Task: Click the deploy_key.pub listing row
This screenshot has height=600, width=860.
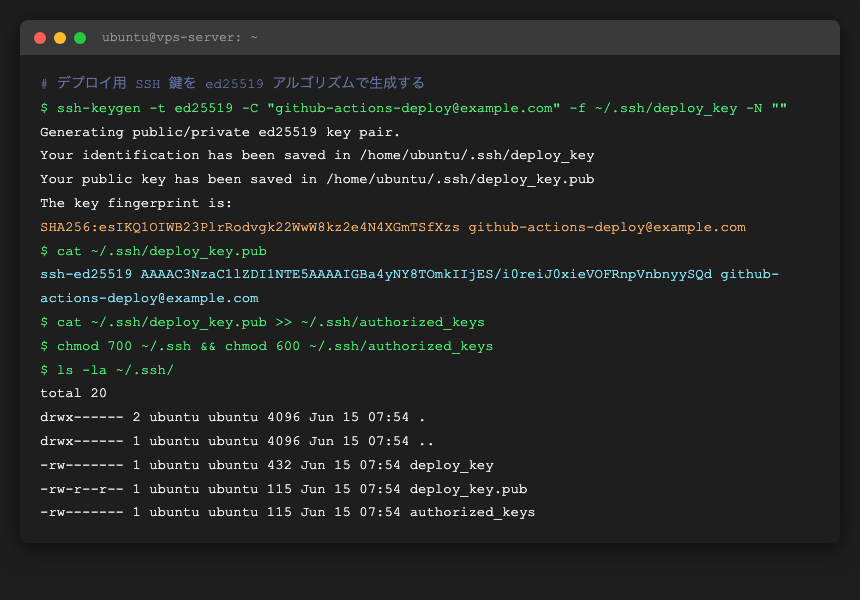Action: [284, 489]
